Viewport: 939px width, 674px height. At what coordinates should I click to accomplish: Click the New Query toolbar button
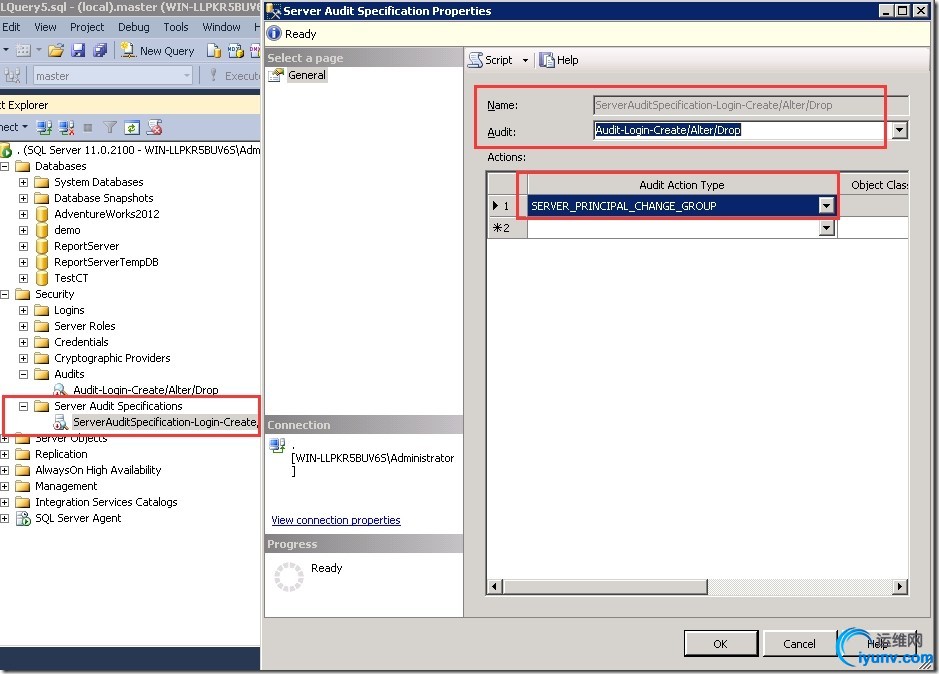157,51
